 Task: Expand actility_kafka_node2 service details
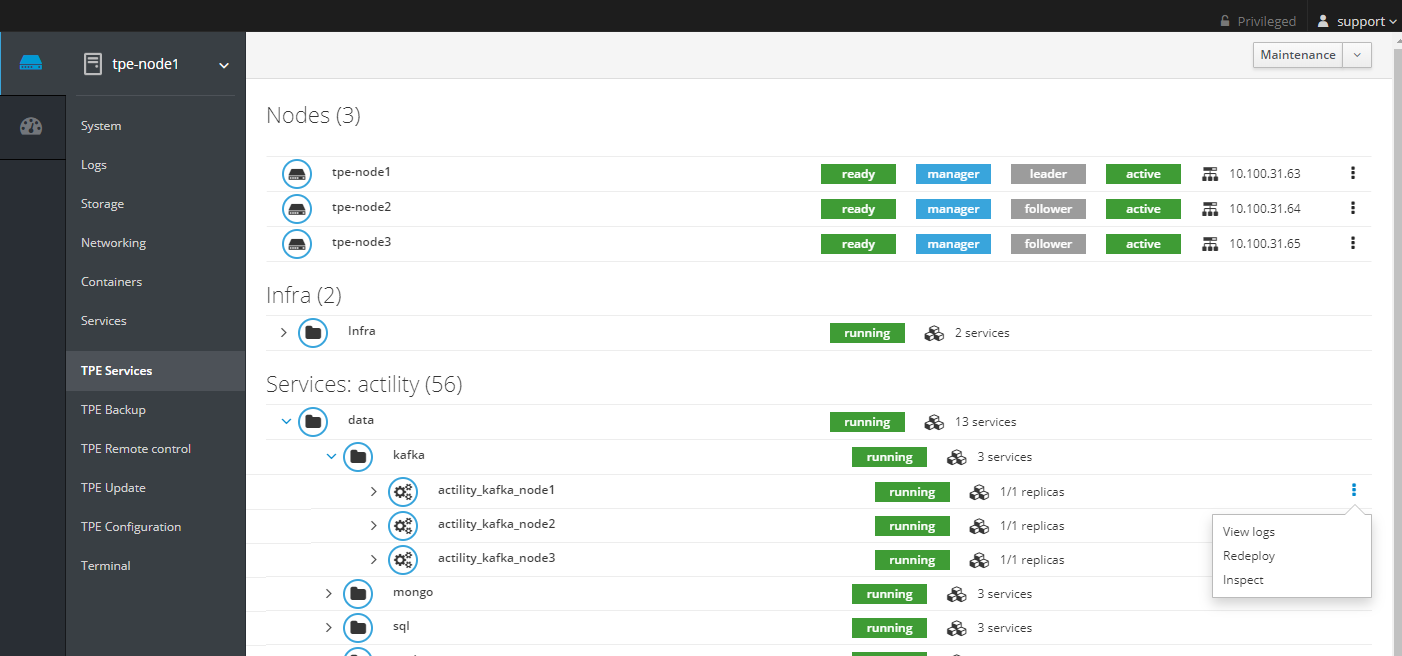click(x=374, y=526)
